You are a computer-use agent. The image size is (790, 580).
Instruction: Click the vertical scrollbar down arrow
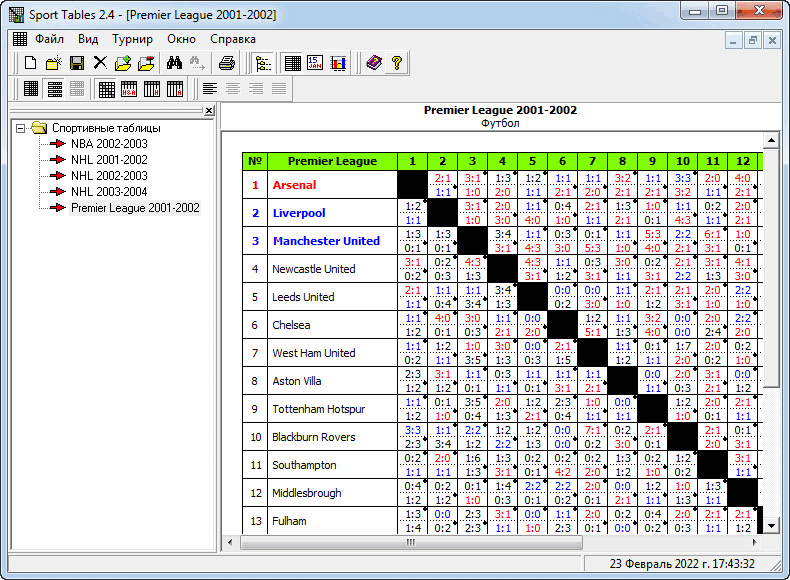(x=771, y=526)
